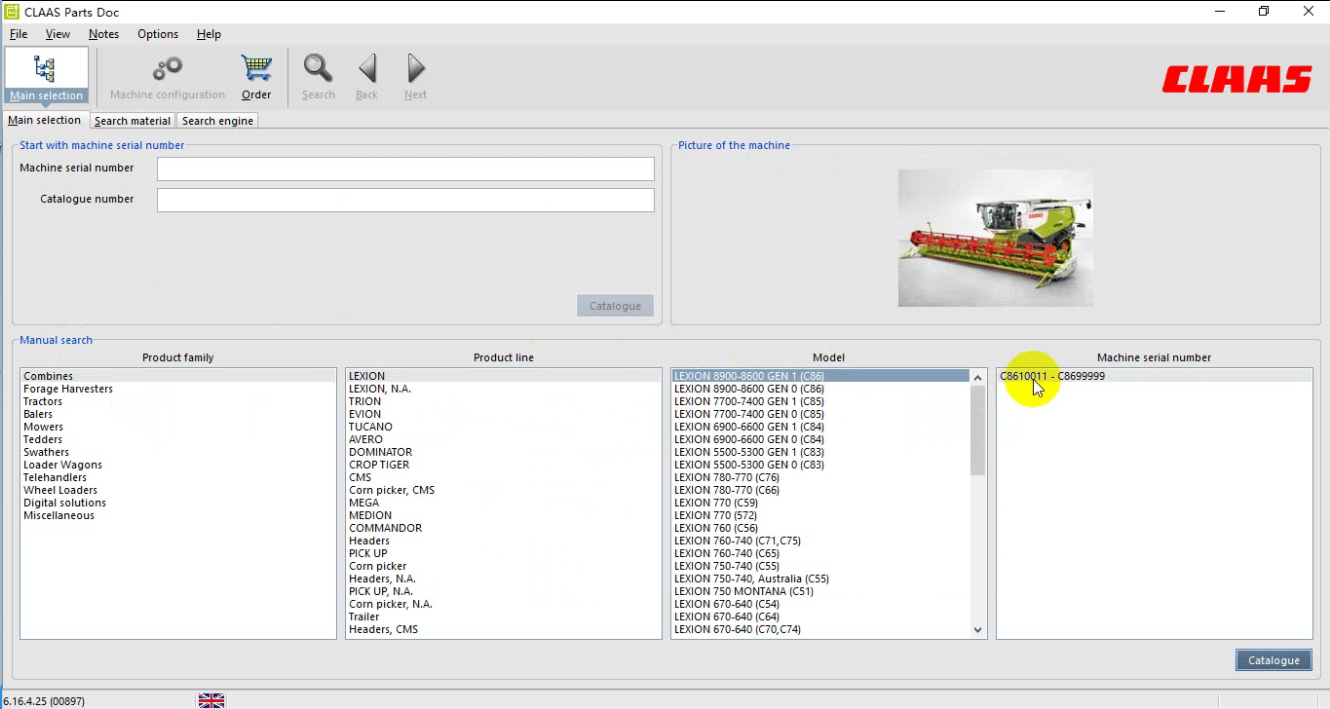Select LEXION 5500-5300 GEN 1 (C83) model
The height and width of the screenshot is (709, 1330).
pos(821,452)
